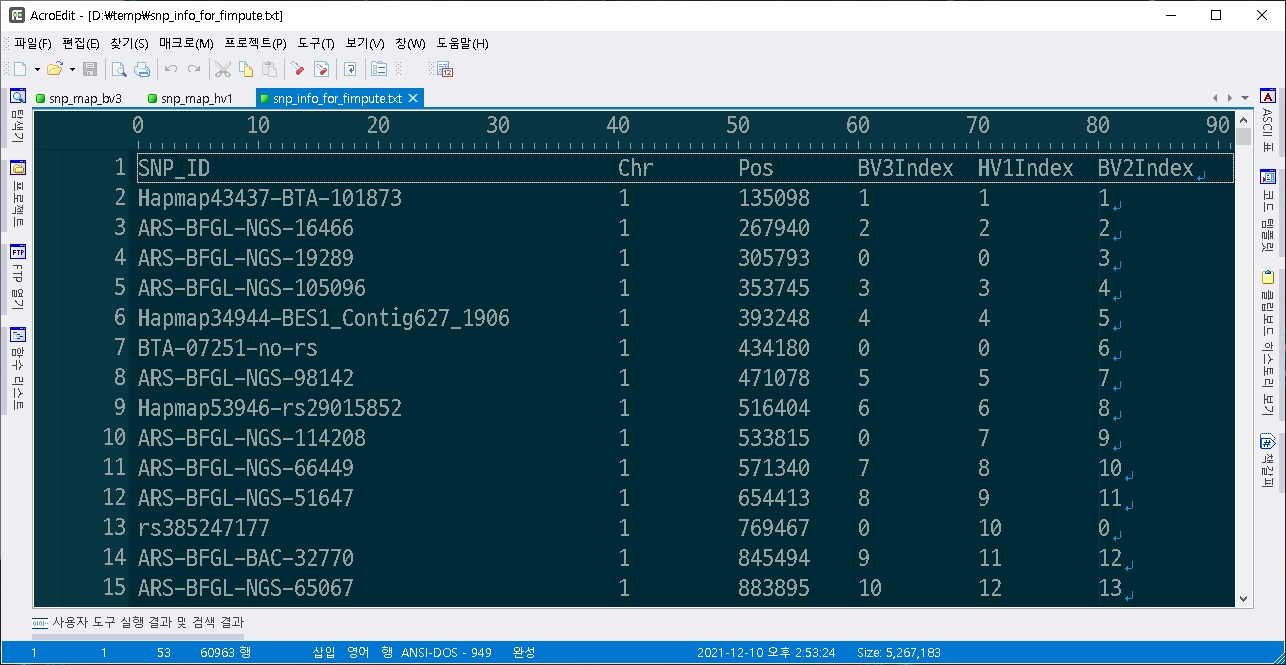Image resolution: width=1286 pixels, height=665 pixels.
Task: Open the 매크로(M) menu
Action: point(186,43)
